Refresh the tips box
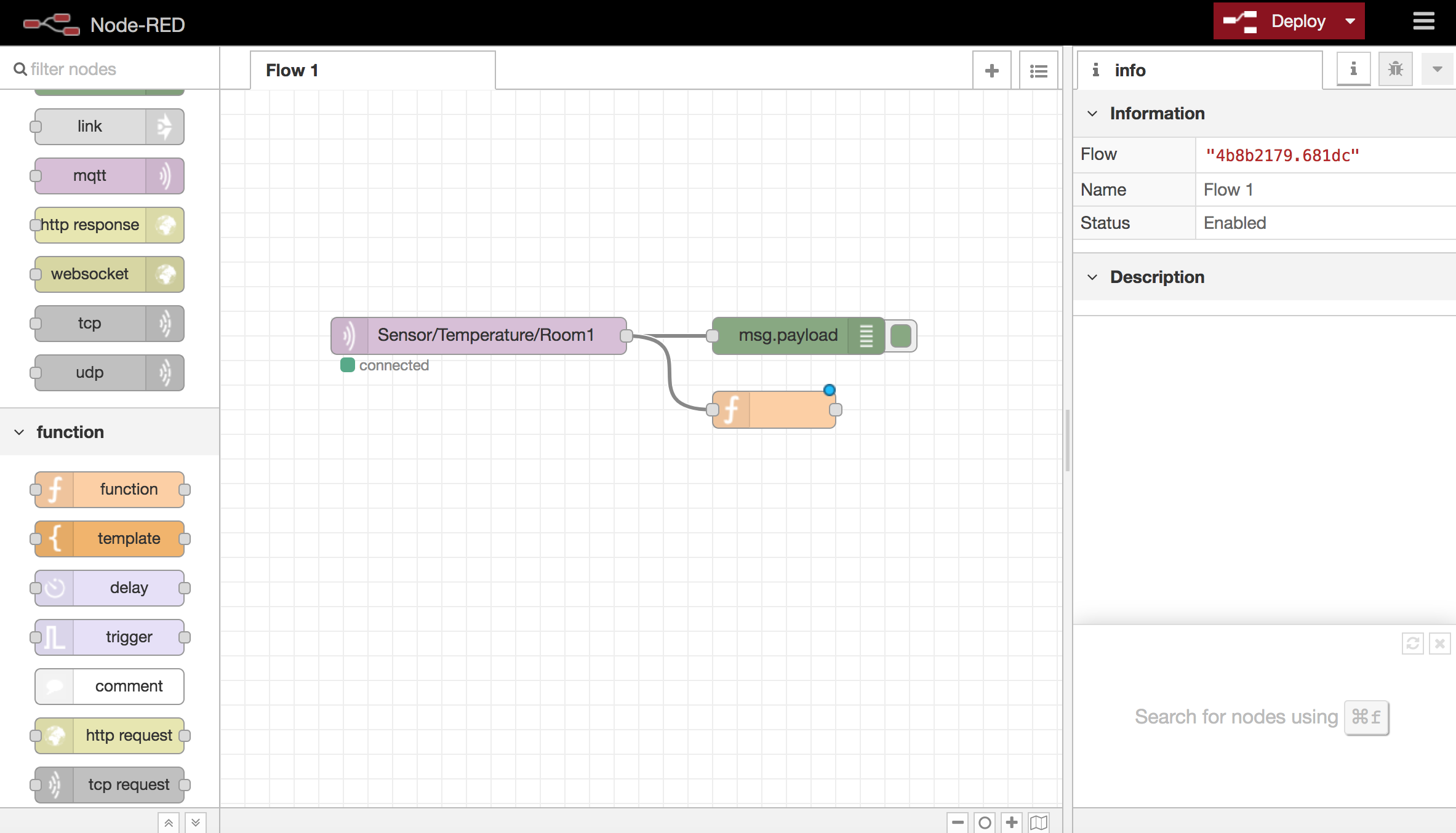The image size is (1456, 833). tap(1412, 644)
